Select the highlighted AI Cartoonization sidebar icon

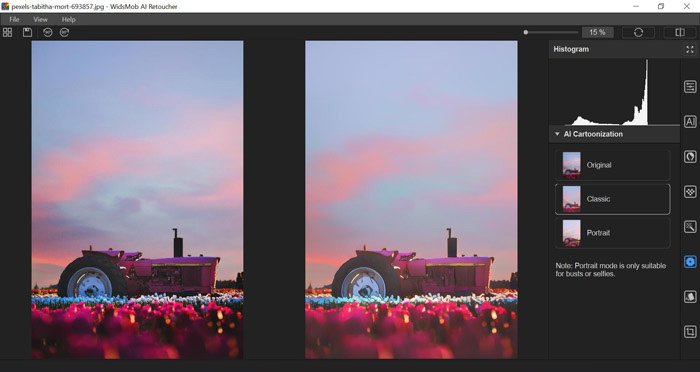(x=690, y=262)
